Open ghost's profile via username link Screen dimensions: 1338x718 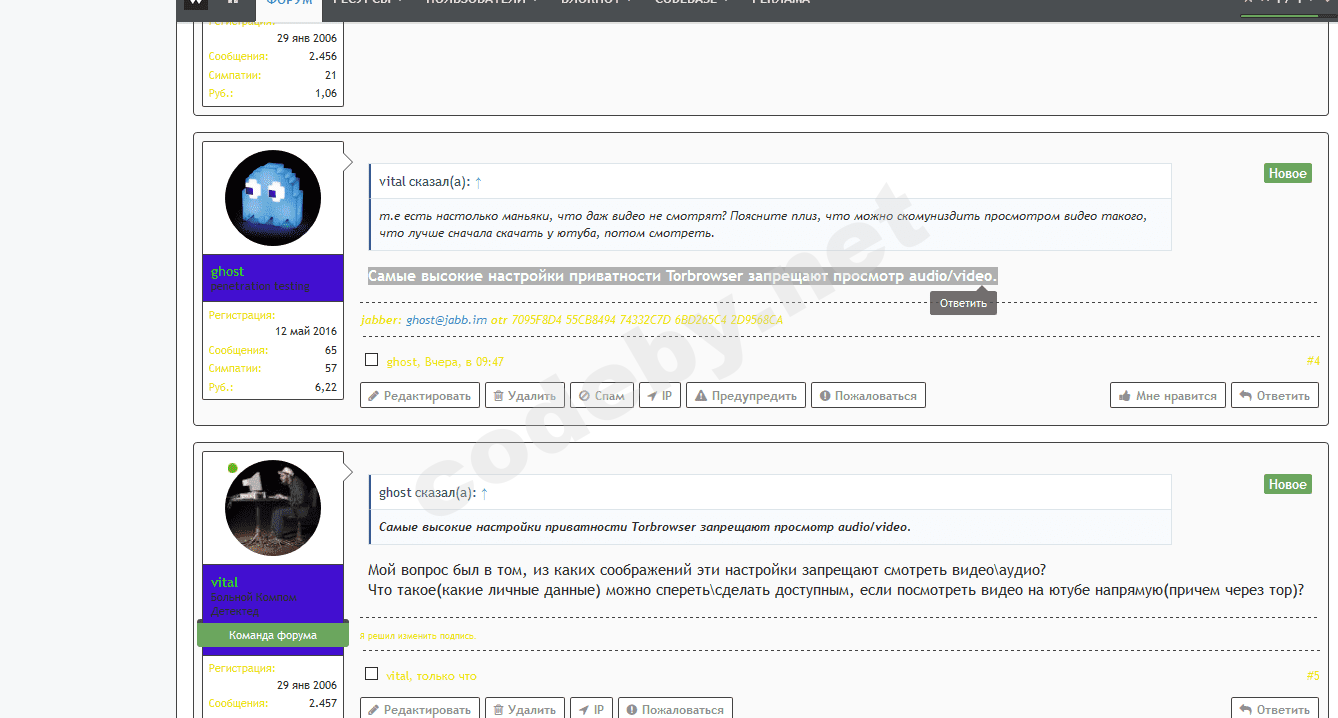(227, 271)
